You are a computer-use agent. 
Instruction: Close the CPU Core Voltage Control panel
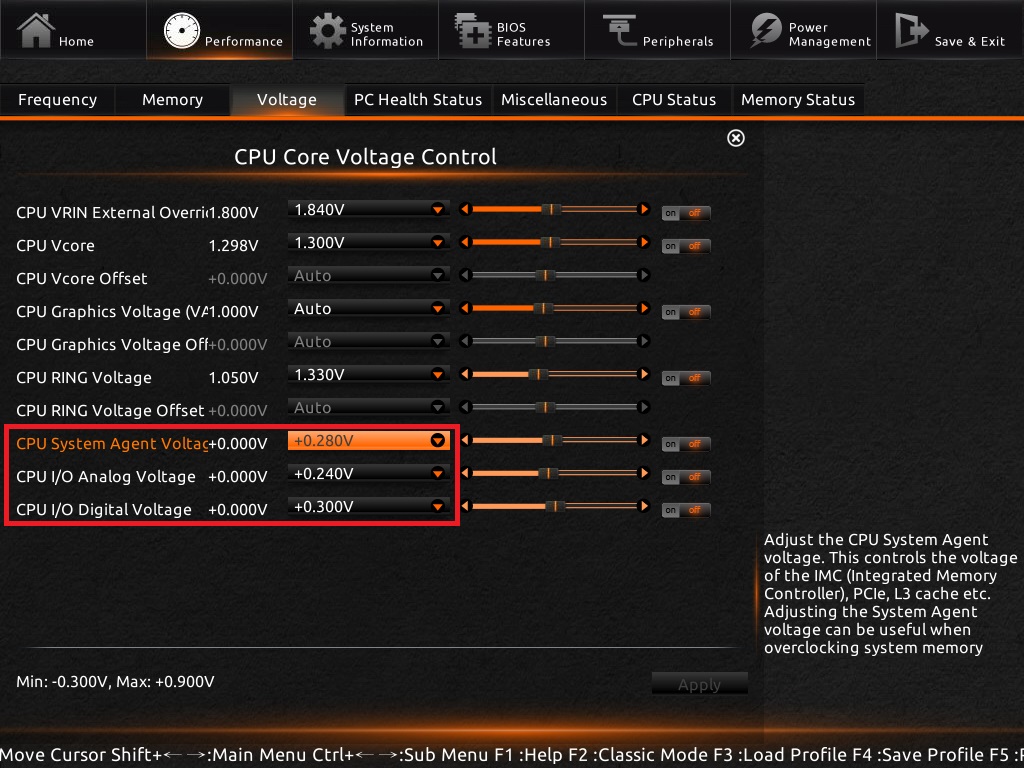[736, 138]
